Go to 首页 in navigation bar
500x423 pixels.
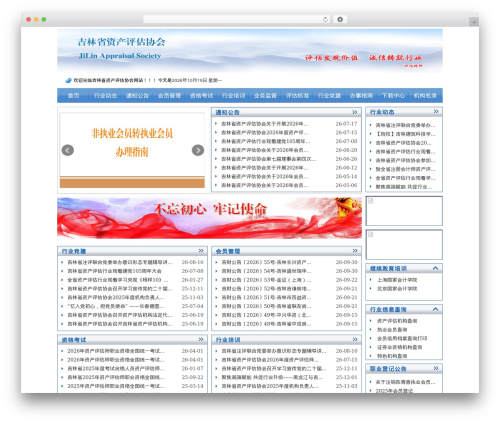point(73,96)
